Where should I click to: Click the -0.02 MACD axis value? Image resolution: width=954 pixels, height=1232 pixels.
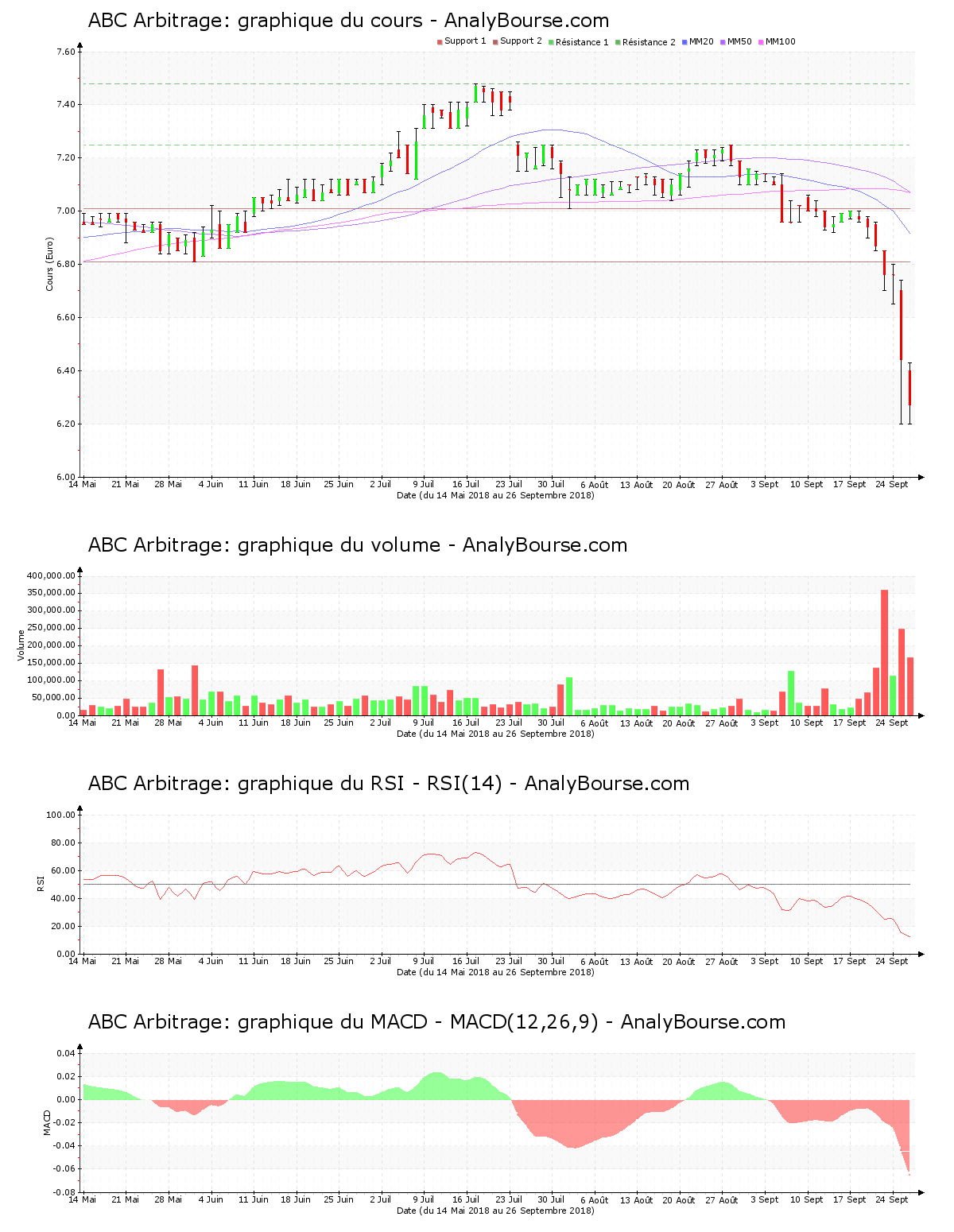64,1122
